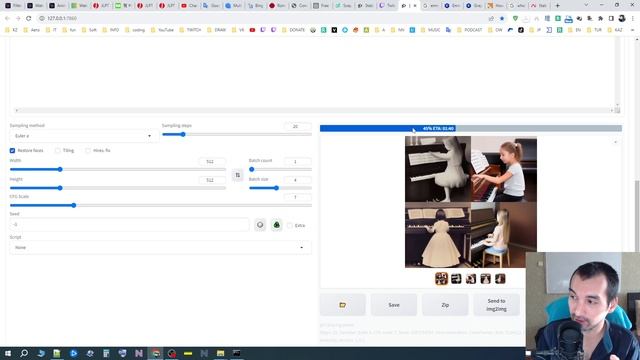Screen dimensions: 640x360
Task: Select the fourth thumbnail below the preview
Action: 485,279
